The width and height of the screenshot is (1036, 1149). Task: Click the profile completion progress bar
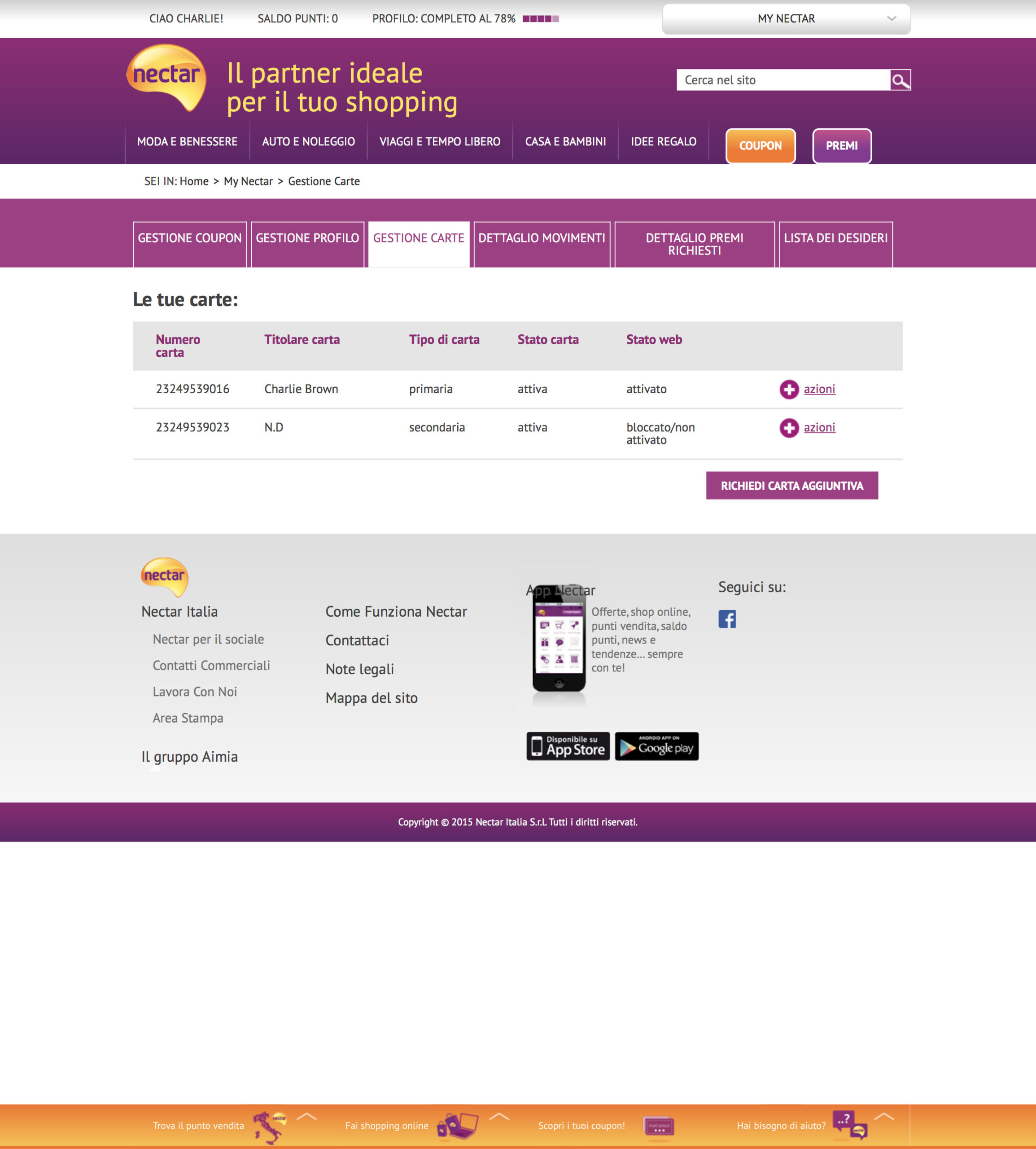click(x=540, y=19)
